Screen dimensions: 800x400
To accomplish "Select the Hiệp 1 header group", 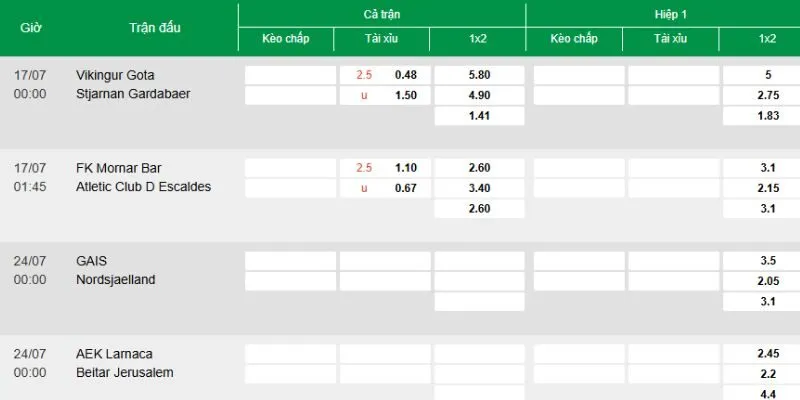I will pyautogui.click(x=670, y=15).
